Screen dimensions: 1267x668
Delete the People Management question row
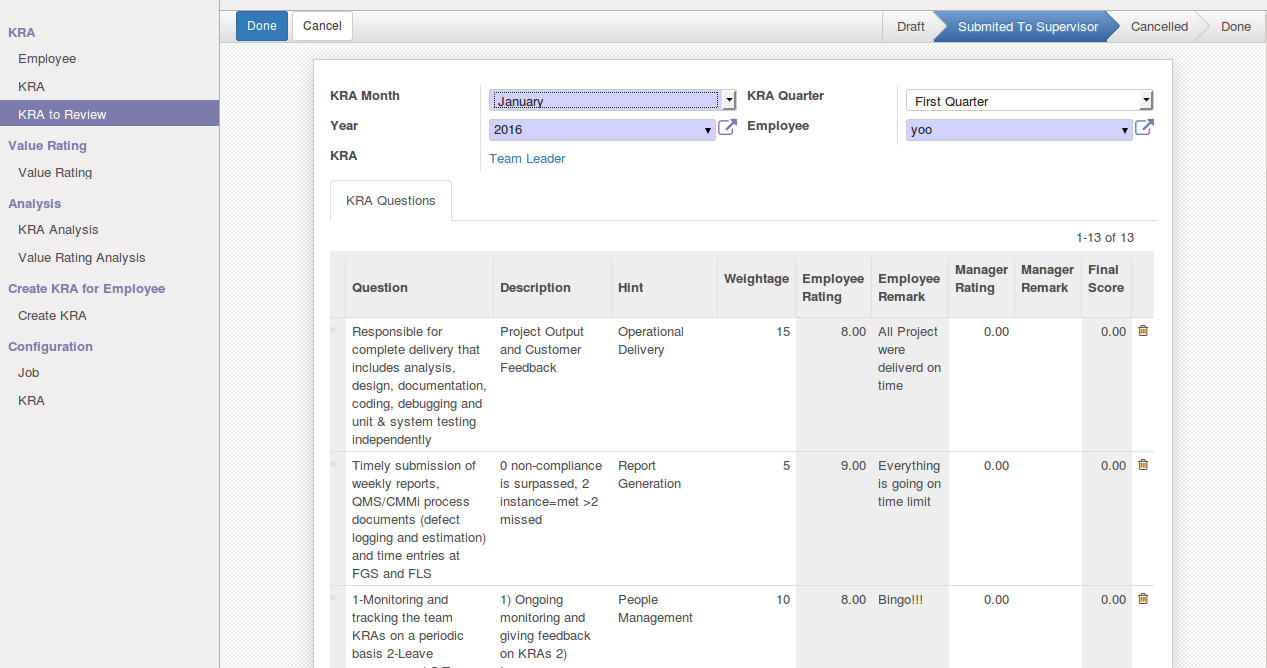pos(1143,599)
